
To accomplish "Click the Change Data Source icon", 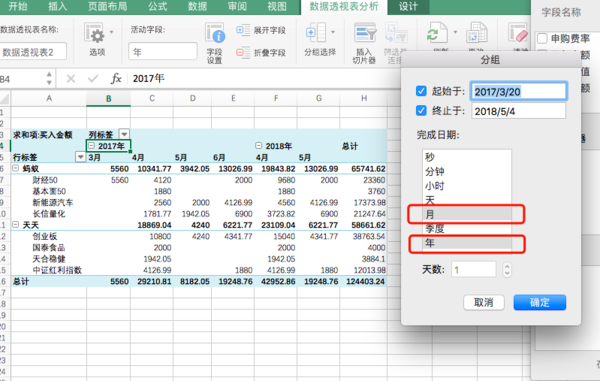I will tap(476, 33).
